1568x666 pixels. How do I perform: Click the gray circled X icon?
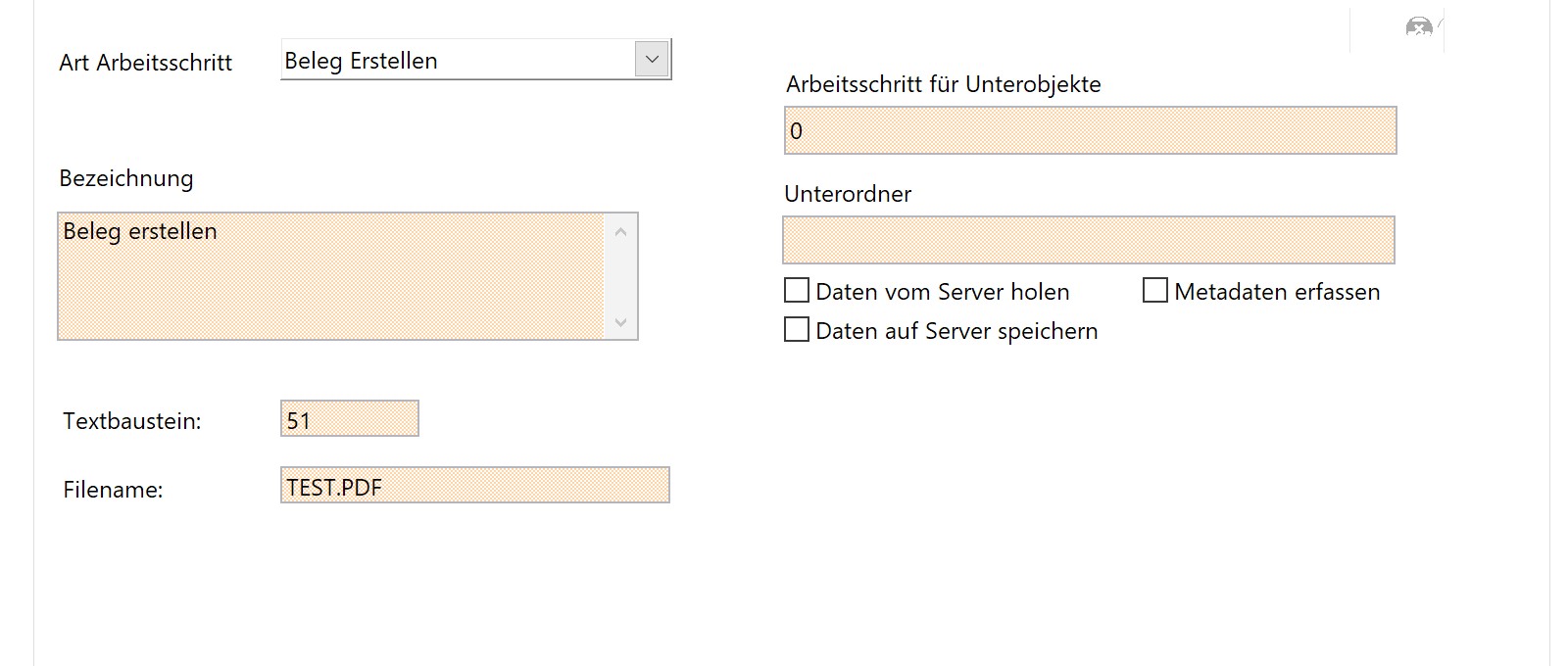tap(1418, 27)
